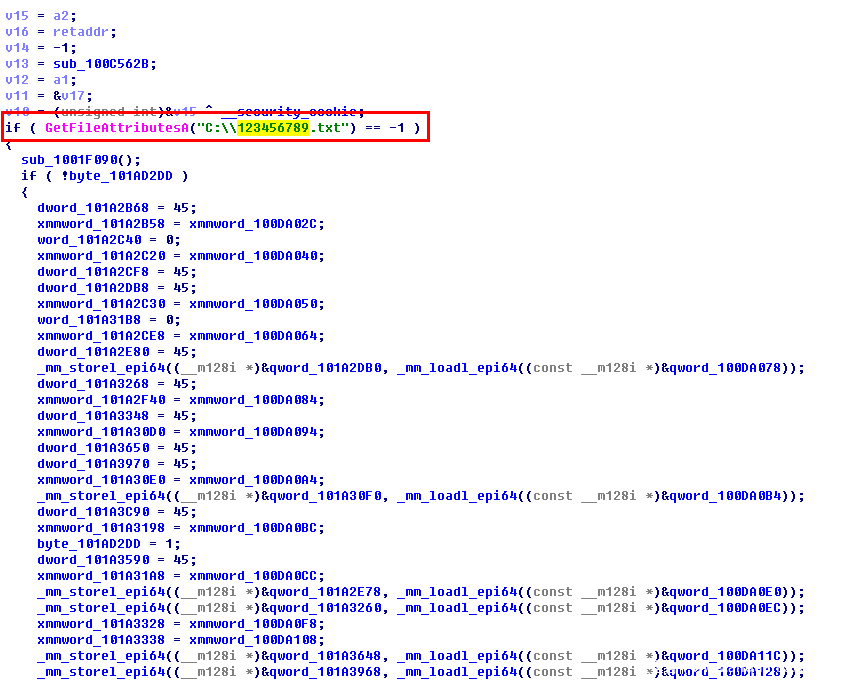
Task: Click the &v17 reference
Action: click(x=69, y=96)
